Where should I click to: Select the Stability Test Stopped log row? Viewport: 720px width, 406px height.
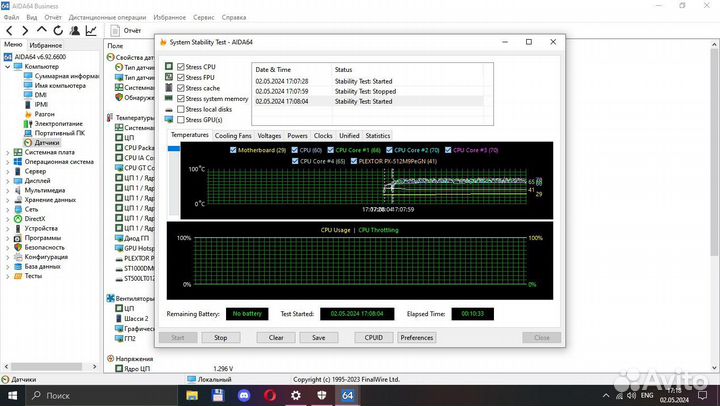click(x=367, y=91)
